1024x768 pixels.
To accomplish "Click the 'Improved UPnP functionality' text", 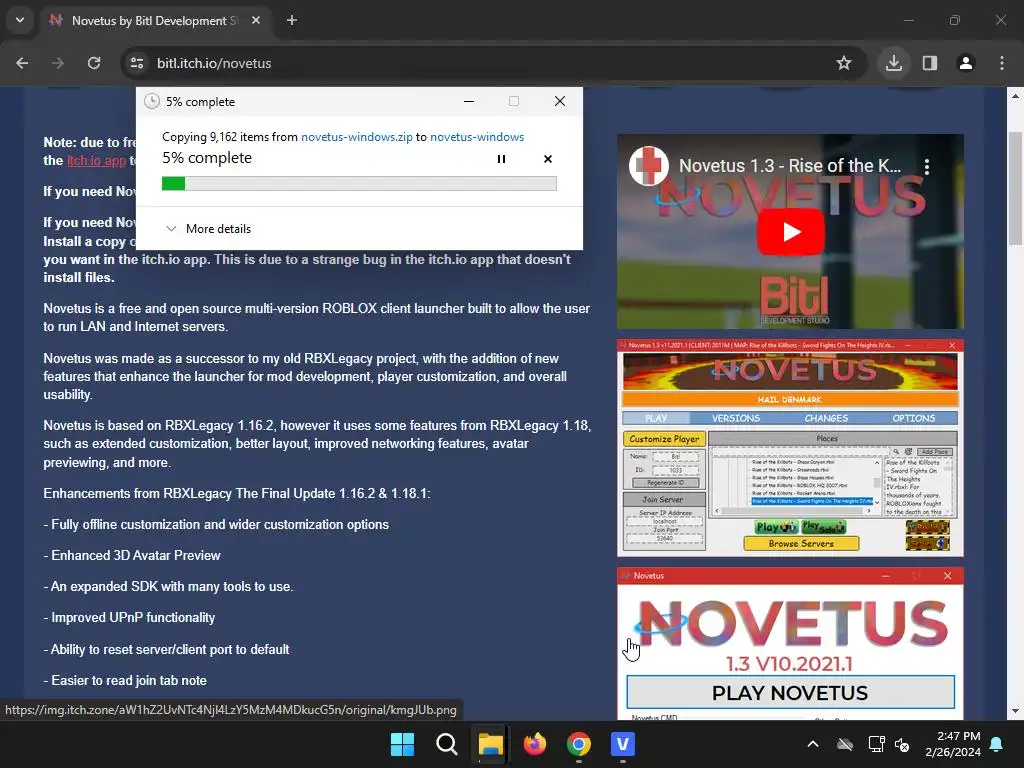I will click(x=133, y=617).
